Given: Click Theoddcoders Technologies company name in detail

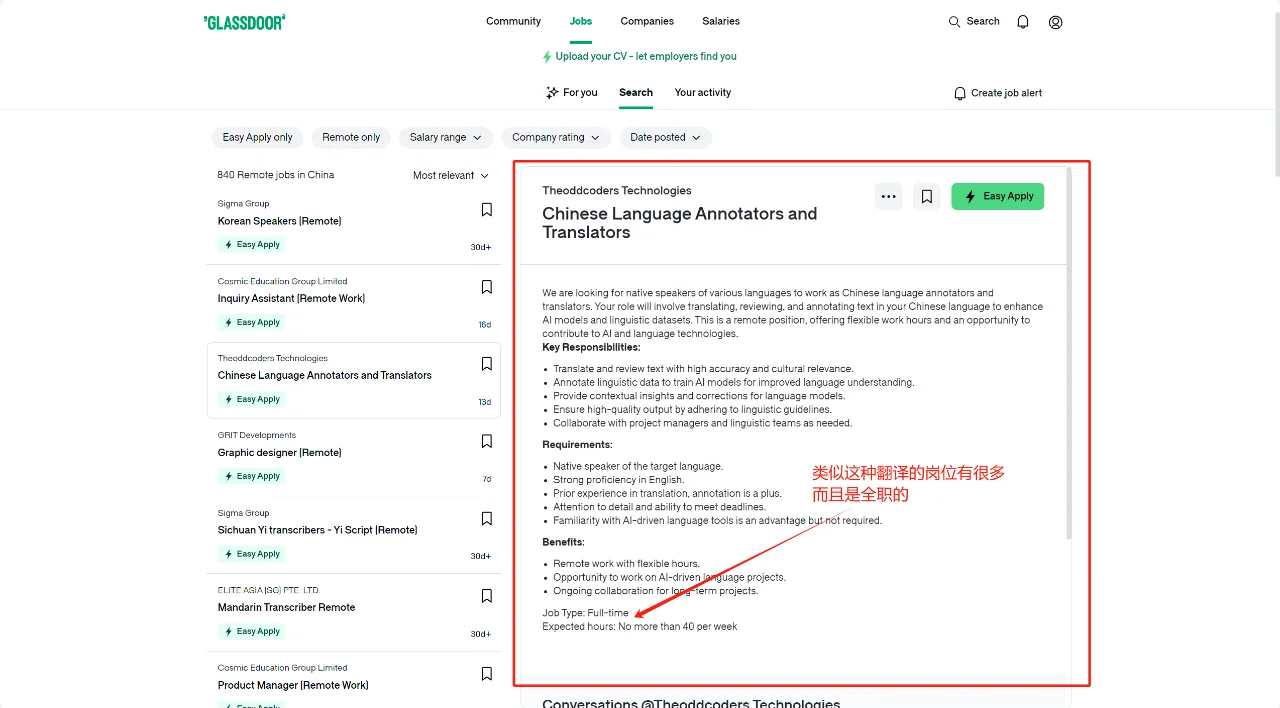Looking at the screenshot, I should [x=617, y=191].
